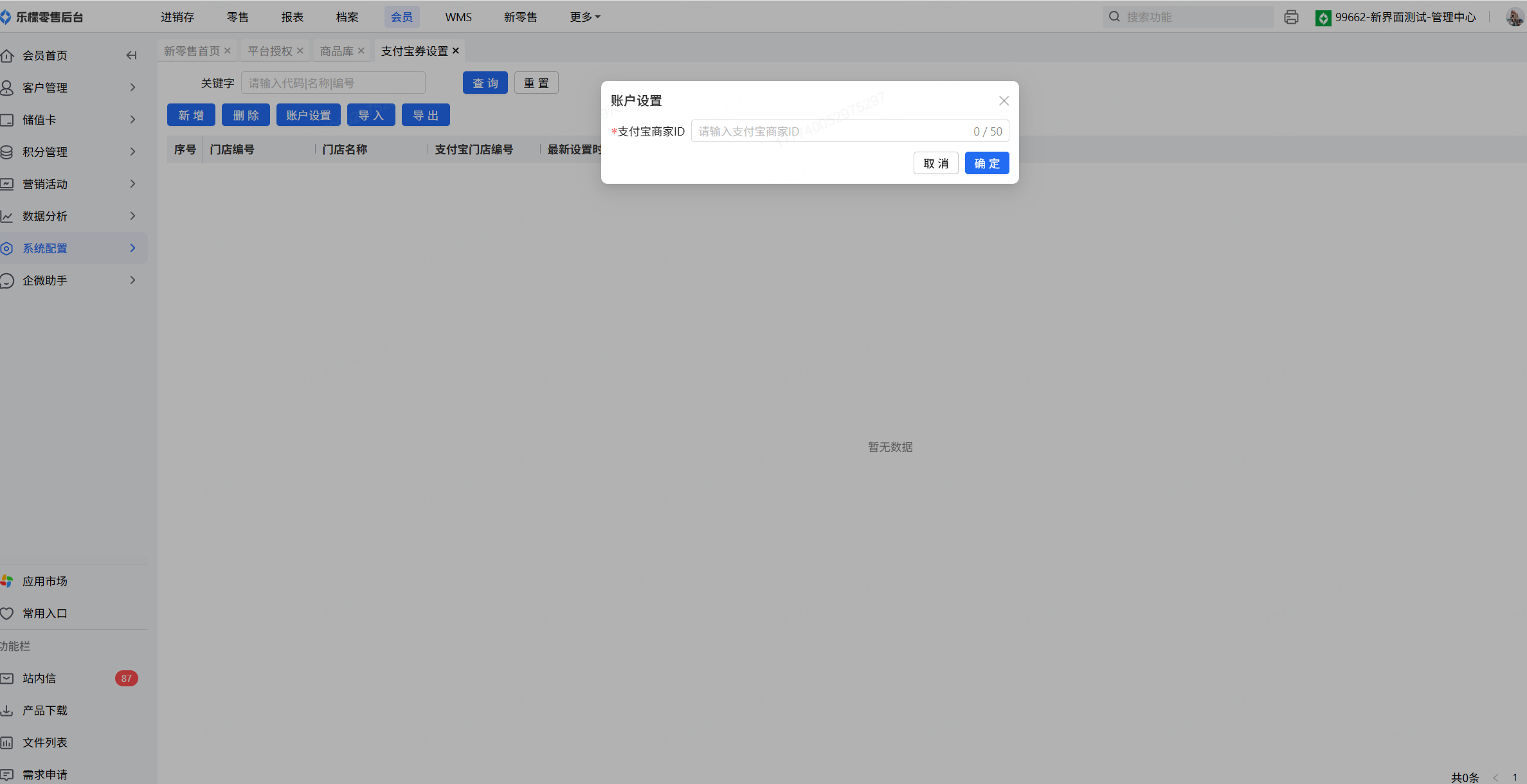Click the printer icon in top bar

(x=1291, y=17)
